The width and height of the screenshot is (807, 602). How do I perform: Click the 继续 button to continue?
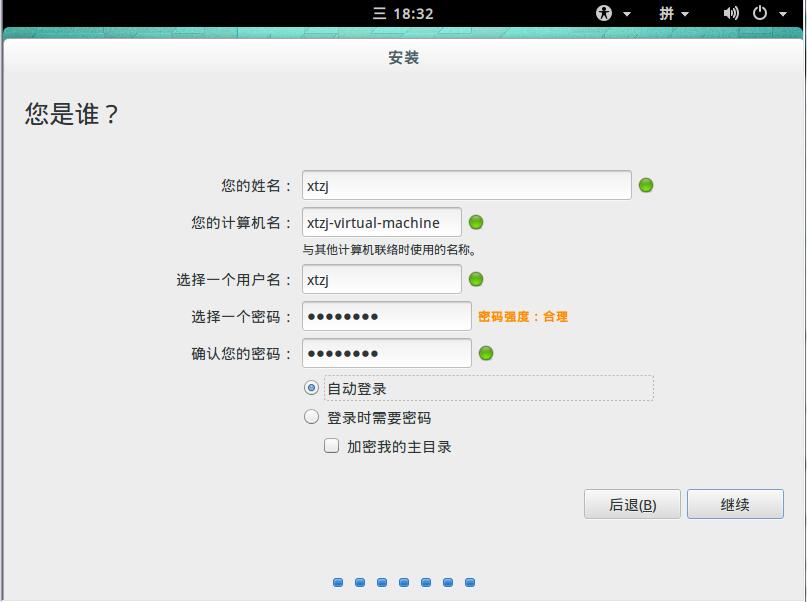pyautogui.click(x=735, y=504)
